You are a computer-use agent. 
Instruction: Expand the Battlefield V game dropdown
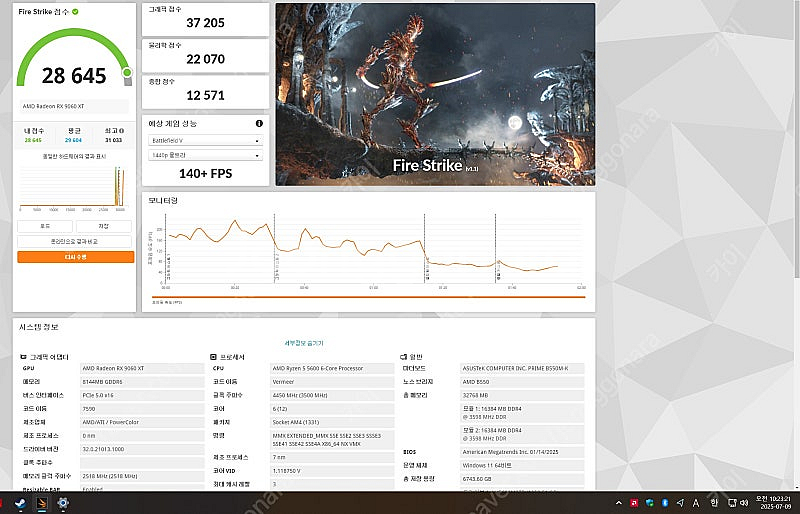pos(205,140)
